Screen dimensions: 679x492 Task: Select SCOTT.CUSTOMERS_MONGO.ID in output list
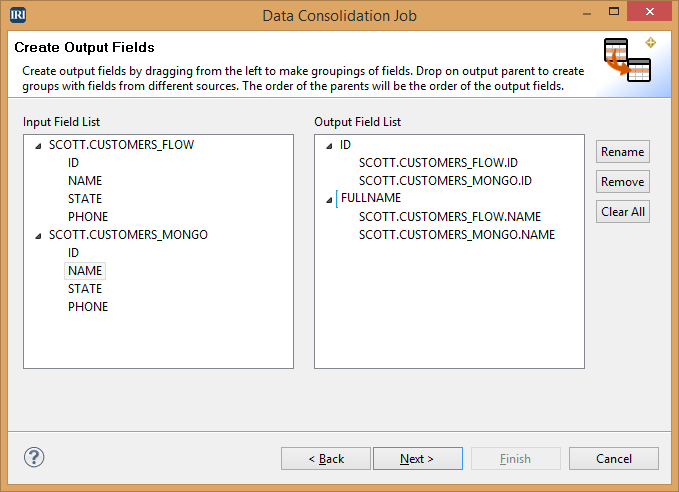(x=445, y=181)
